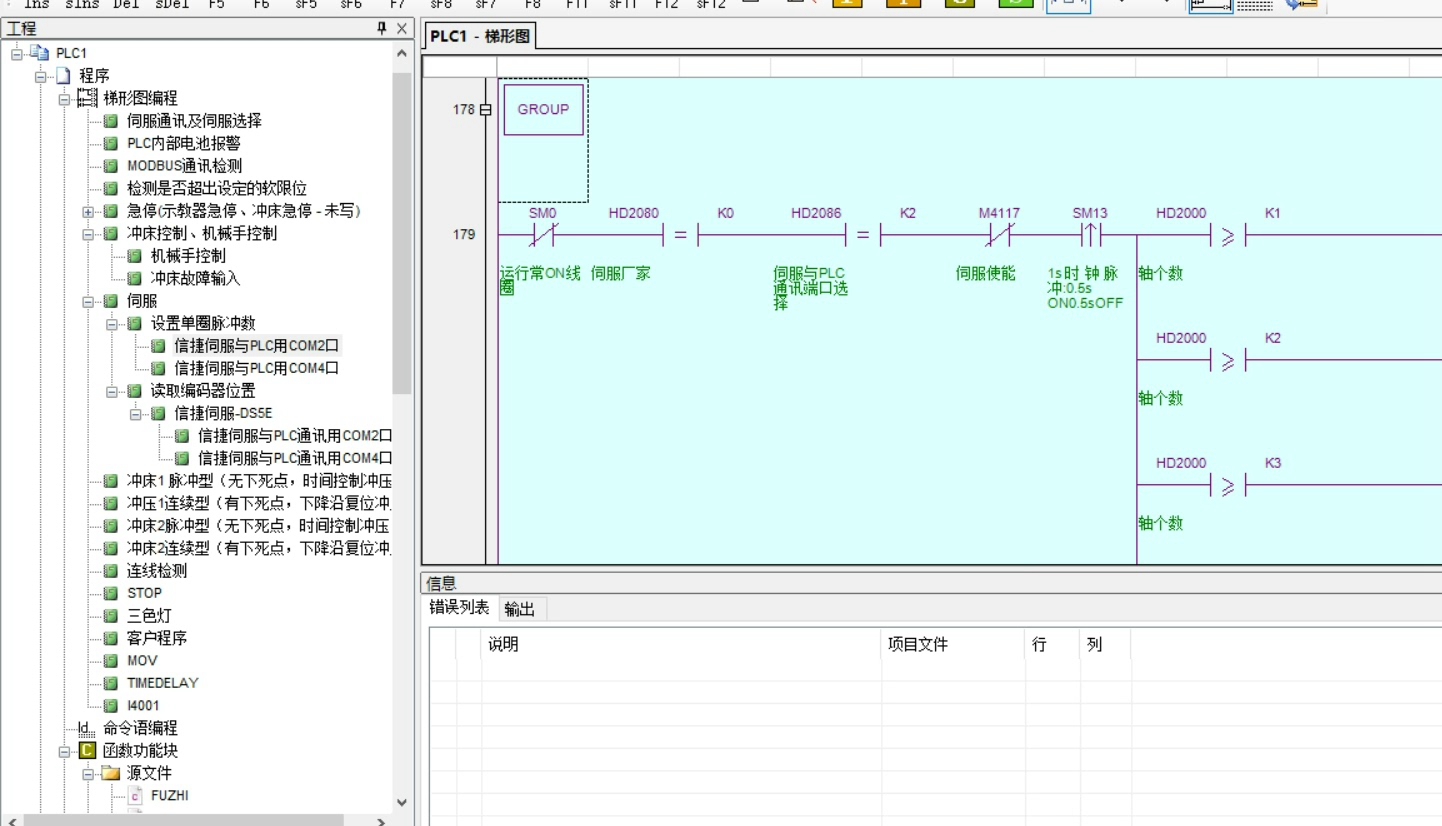Open the FUZHI C source file
This screenshot has width=1442, height=826.
170,796
